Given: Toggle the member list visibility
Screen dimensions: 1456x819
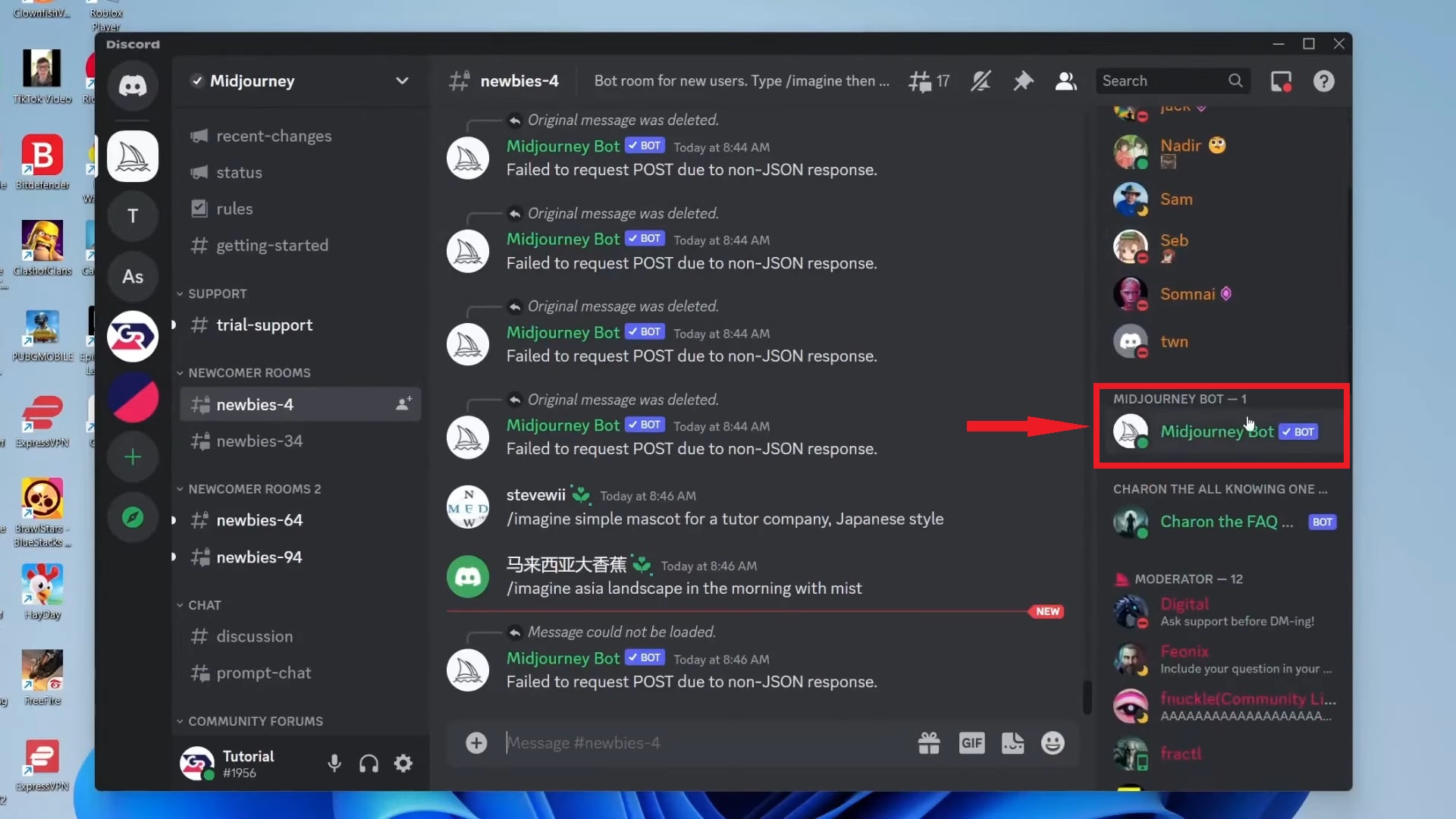Looking at the screenshot, I should pos(1065,81).
